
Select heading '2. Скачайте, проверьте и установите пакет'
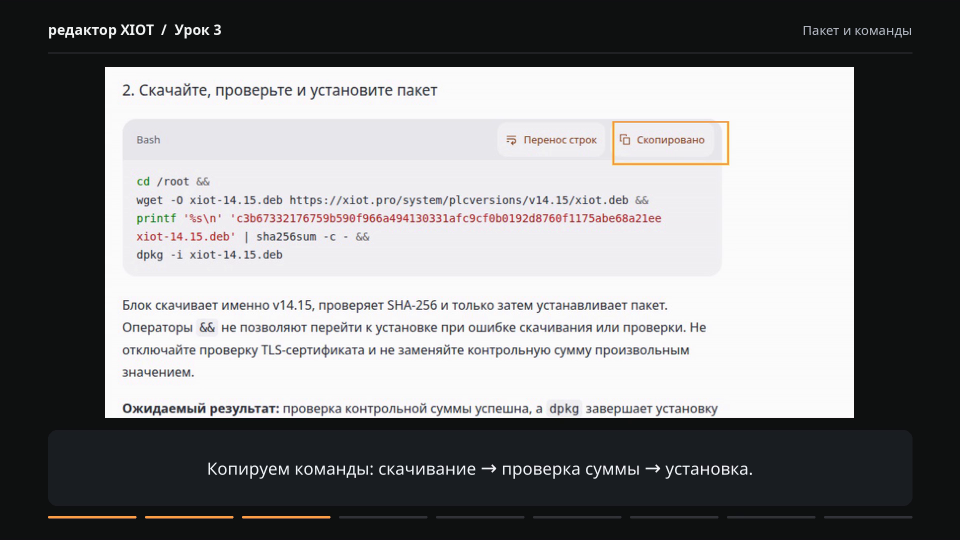pos(280,90)
